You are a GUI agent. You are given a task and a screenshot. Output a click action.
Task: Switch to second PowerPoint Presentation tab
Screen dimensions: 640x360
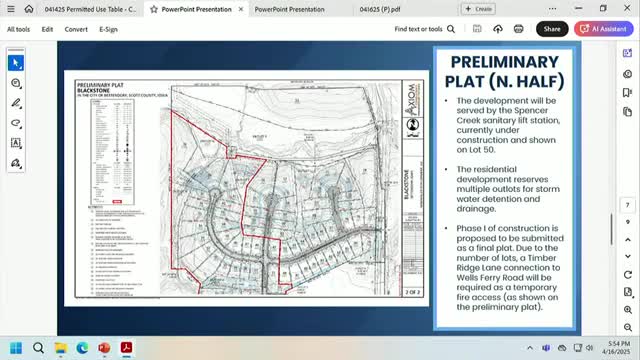(x=289, y=9)
